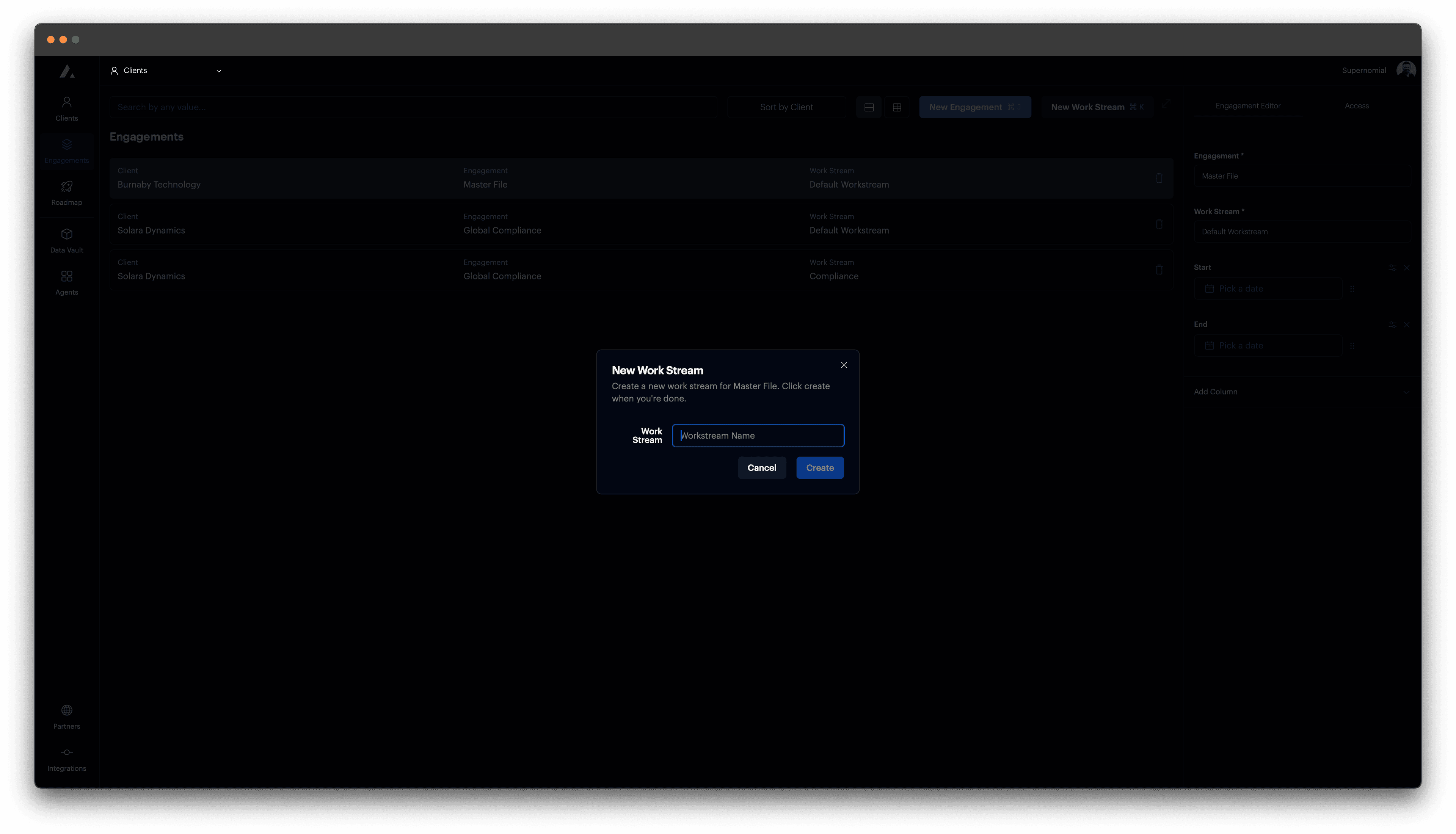1456x834 pixels.
Task: Switch to the Access tab
Action: (1356, 105)
